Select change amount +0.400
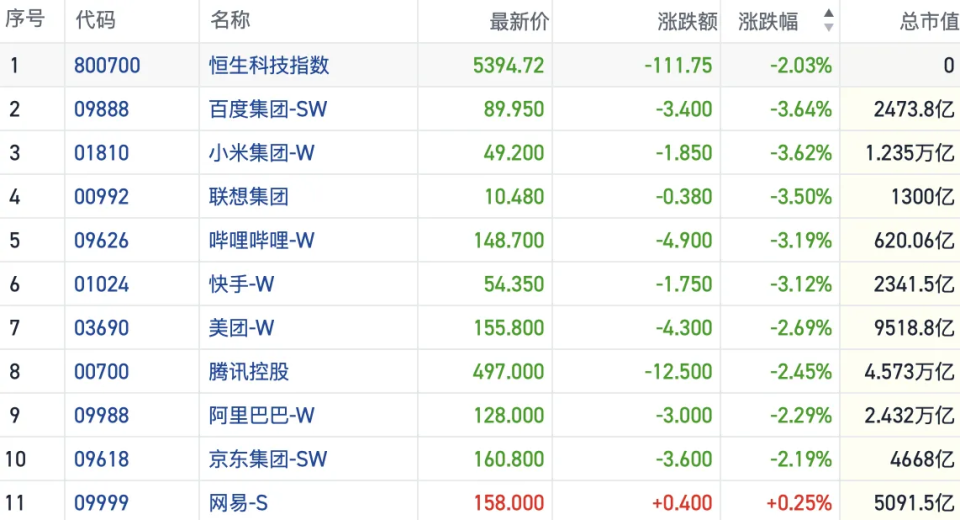 click(683, 503)
